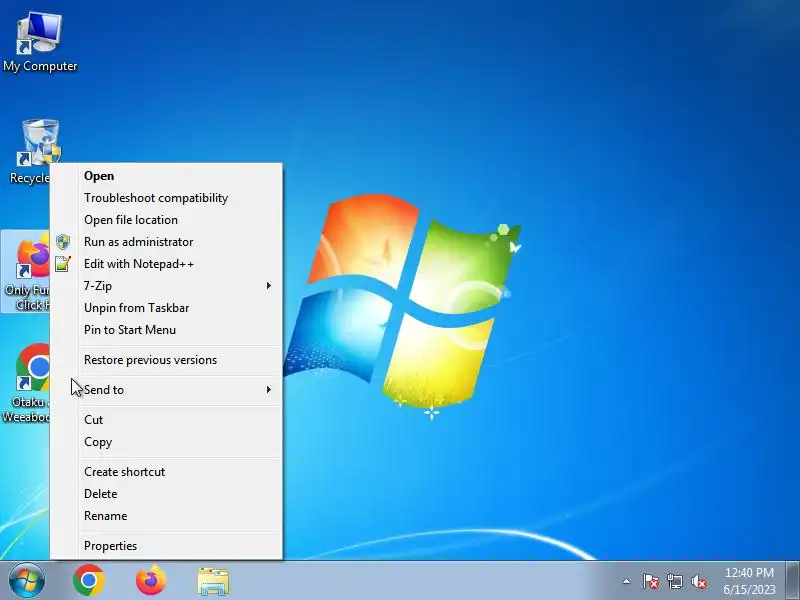Image resolution: width=800 pixels, height=600 pixels.
Task: Open the network tray icon
Action: pos(674,581)
